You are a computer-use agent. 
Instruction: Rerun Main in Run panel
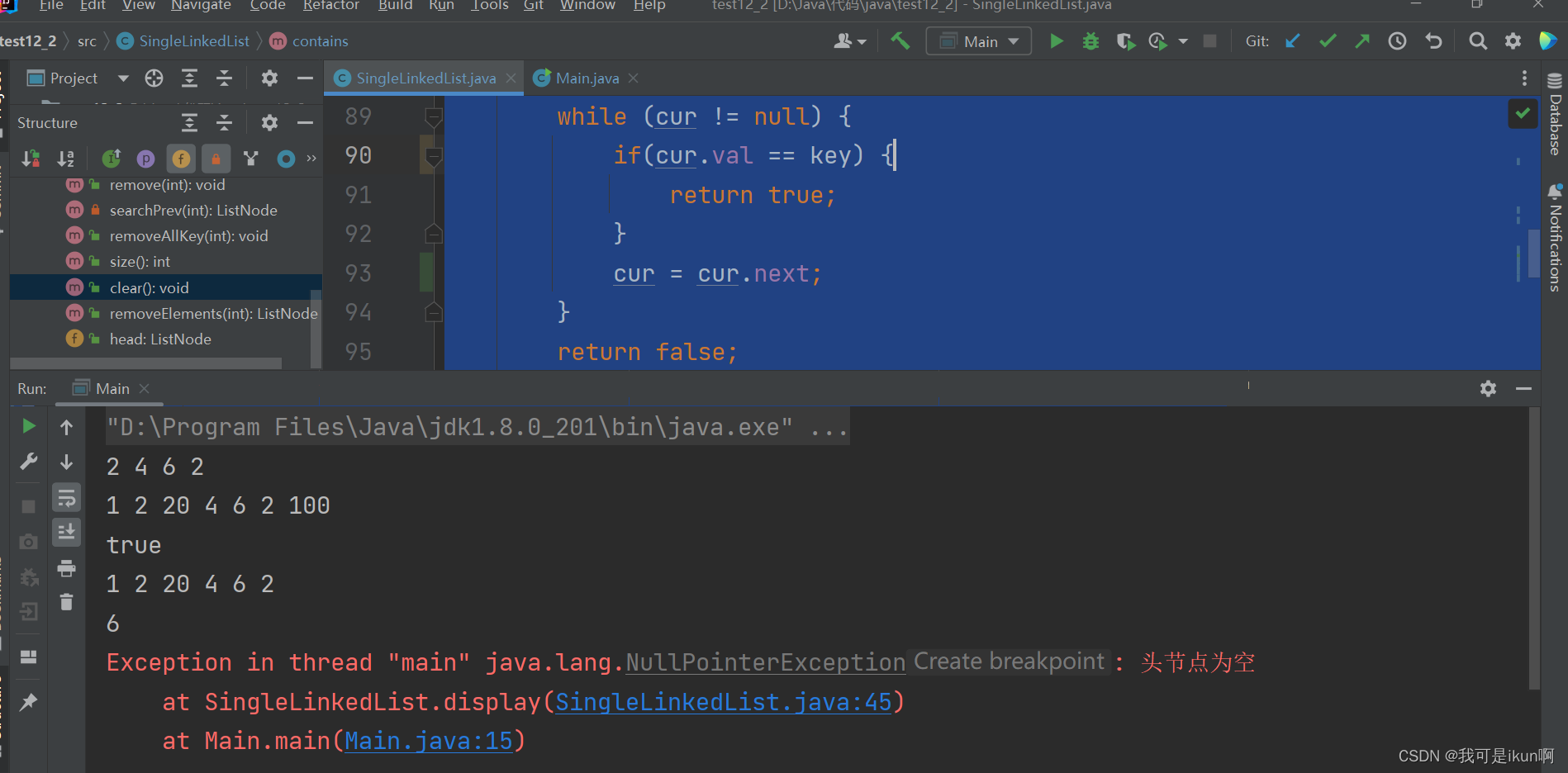click(28, 426)
